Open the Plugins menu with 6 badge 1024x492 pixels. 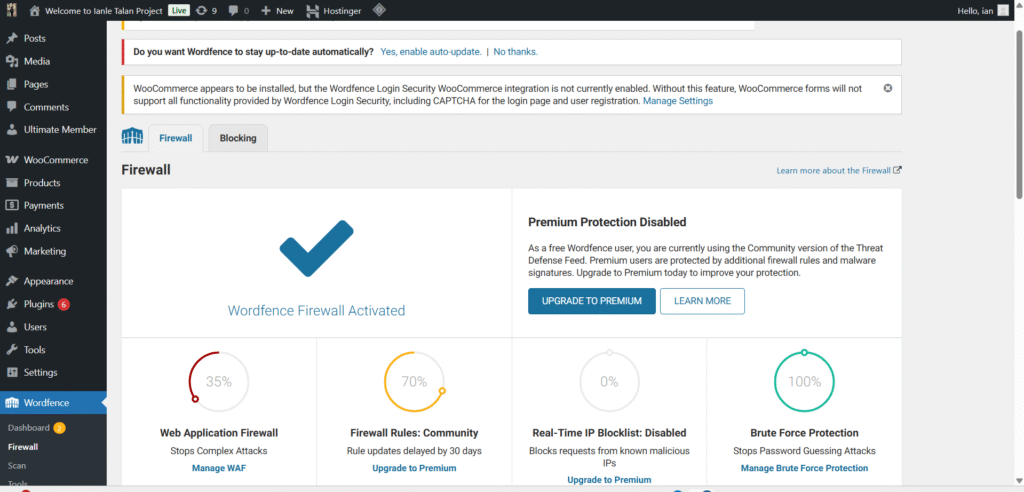(38, 304)
